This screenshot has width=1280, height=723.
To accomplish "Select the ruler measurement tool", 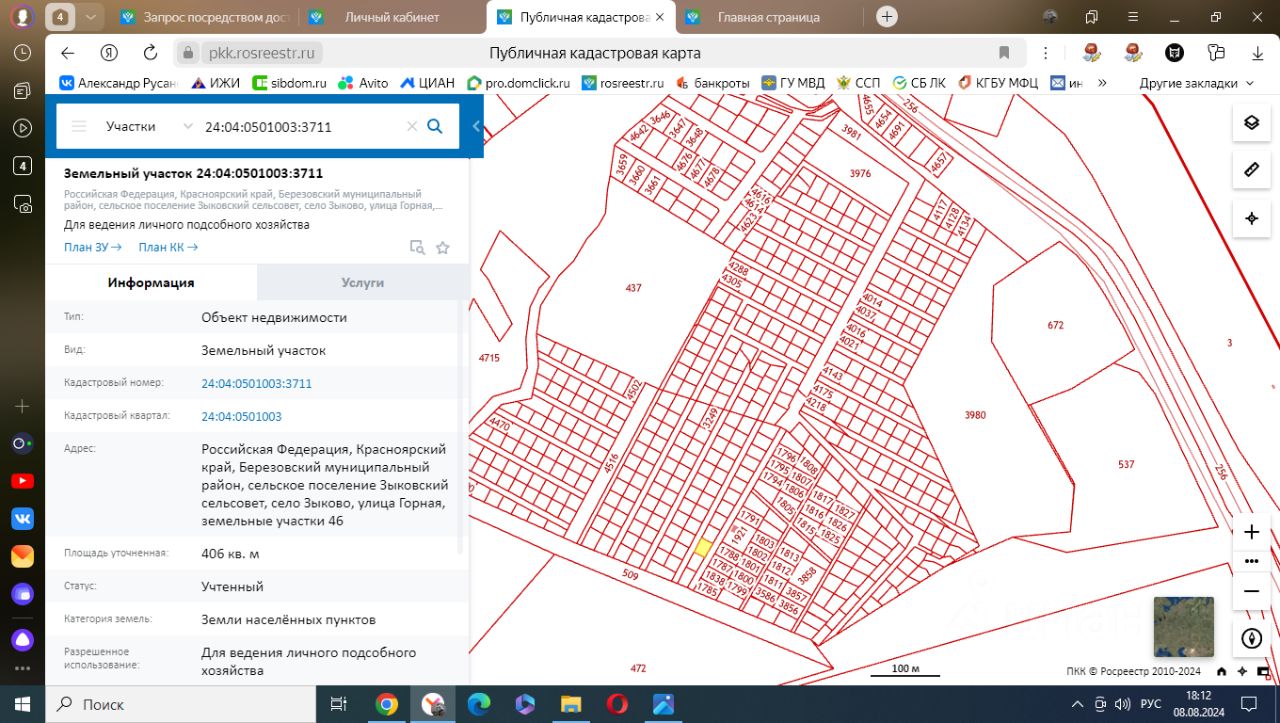I will pos(1251,170).
